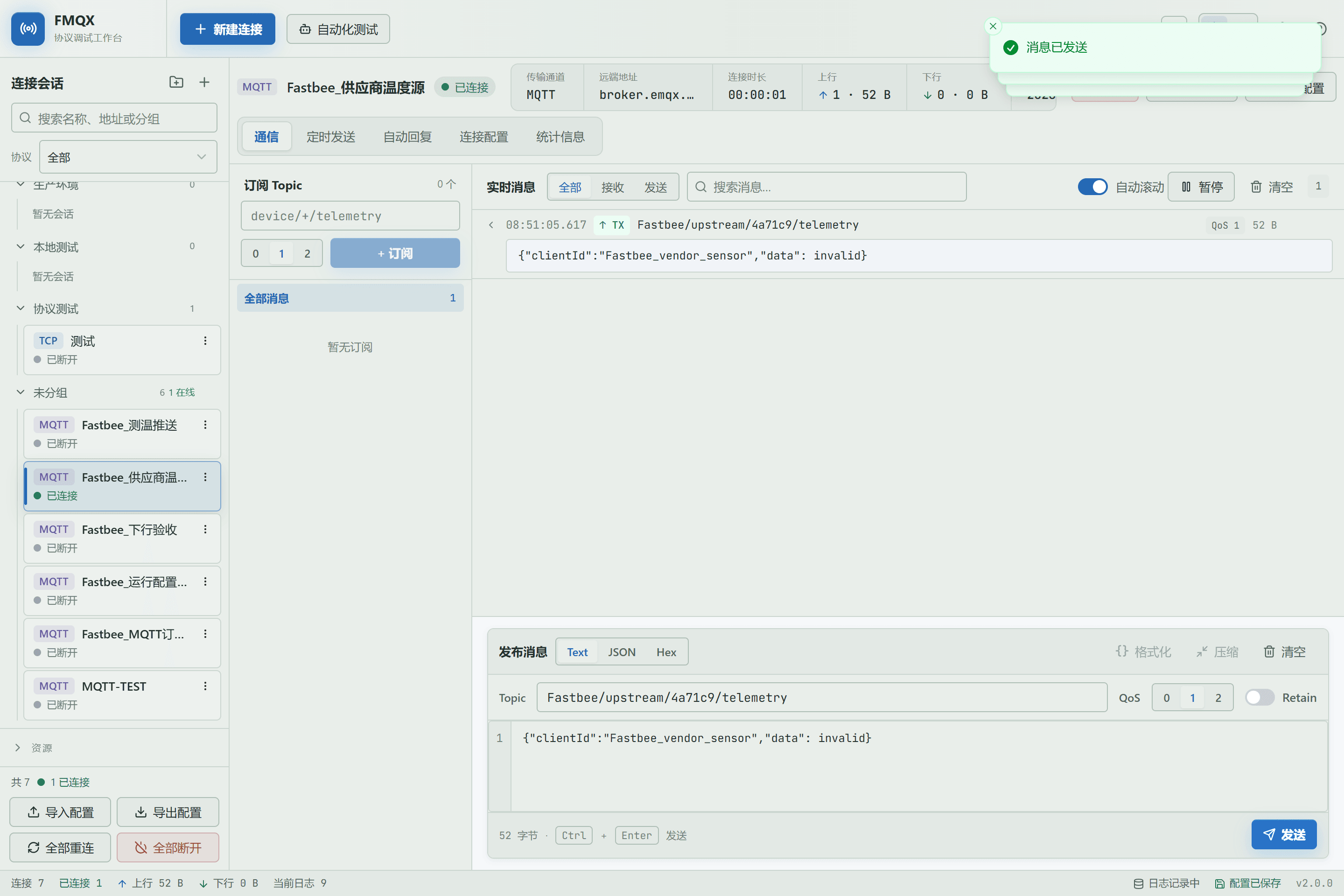
Task: Click the 自动化测试 button
Action: pyautogui.click(x=338, y=28)
